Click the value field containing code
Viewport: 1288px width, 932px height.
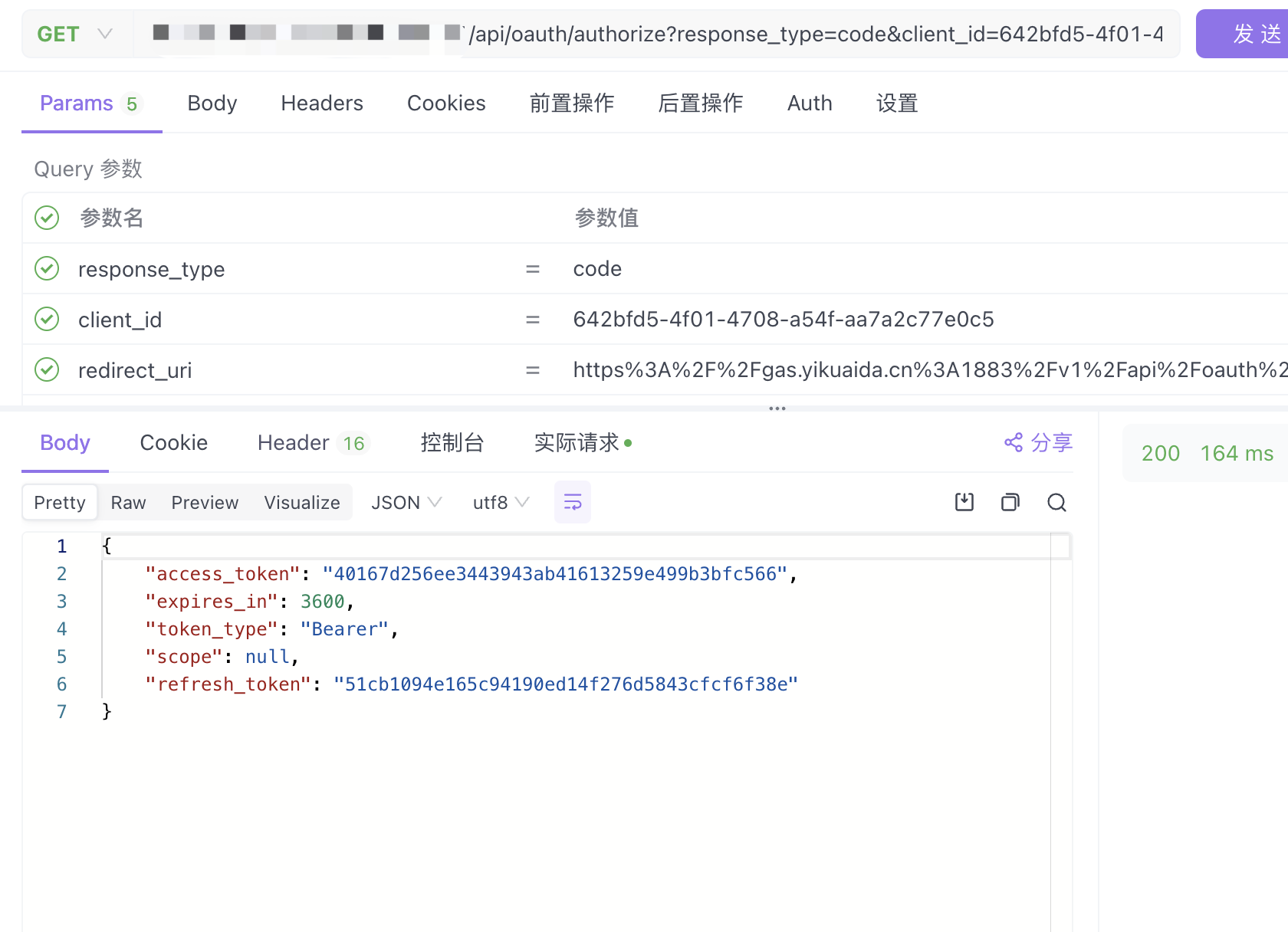tap(597, 269)
